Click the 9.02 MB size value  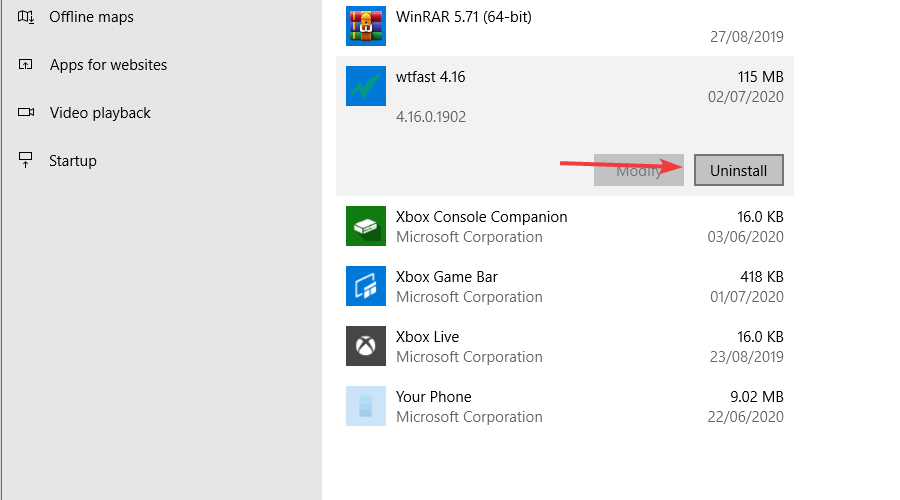tap(757, 397)
